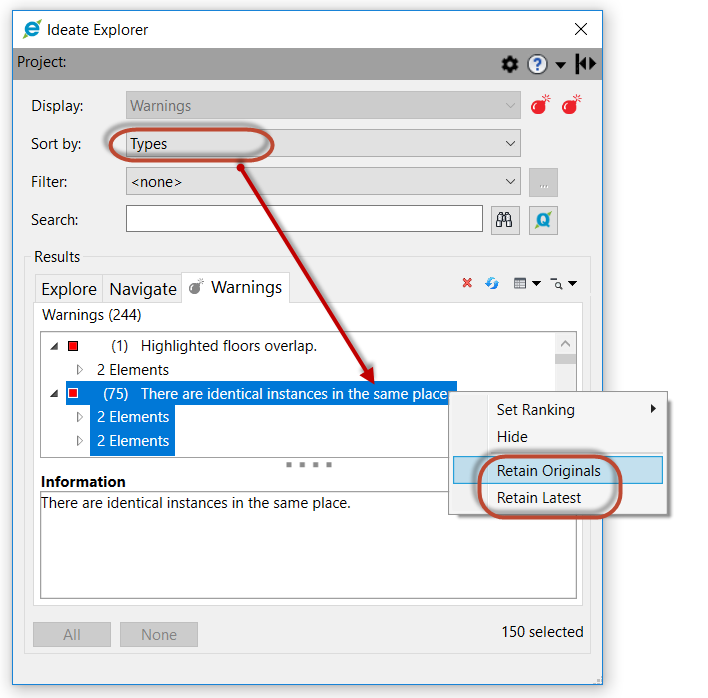Expand the 2 Elements item under floors overlap
This screenshot has width=708, height=698.
tap(81, 370)
